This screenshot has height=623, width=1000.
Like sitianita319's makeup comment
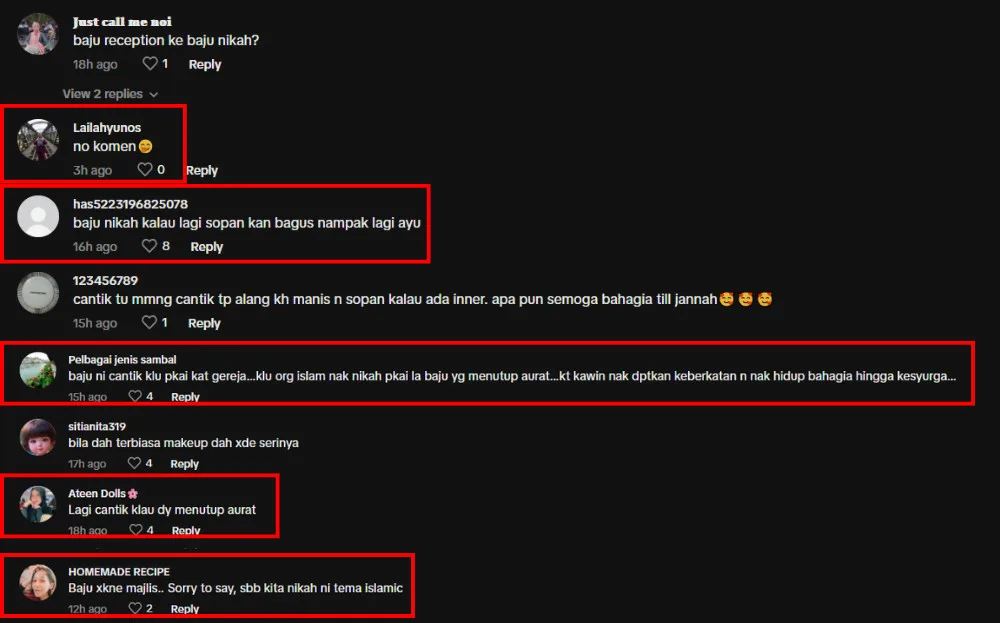pyautogui.click(x=134, y=463)
